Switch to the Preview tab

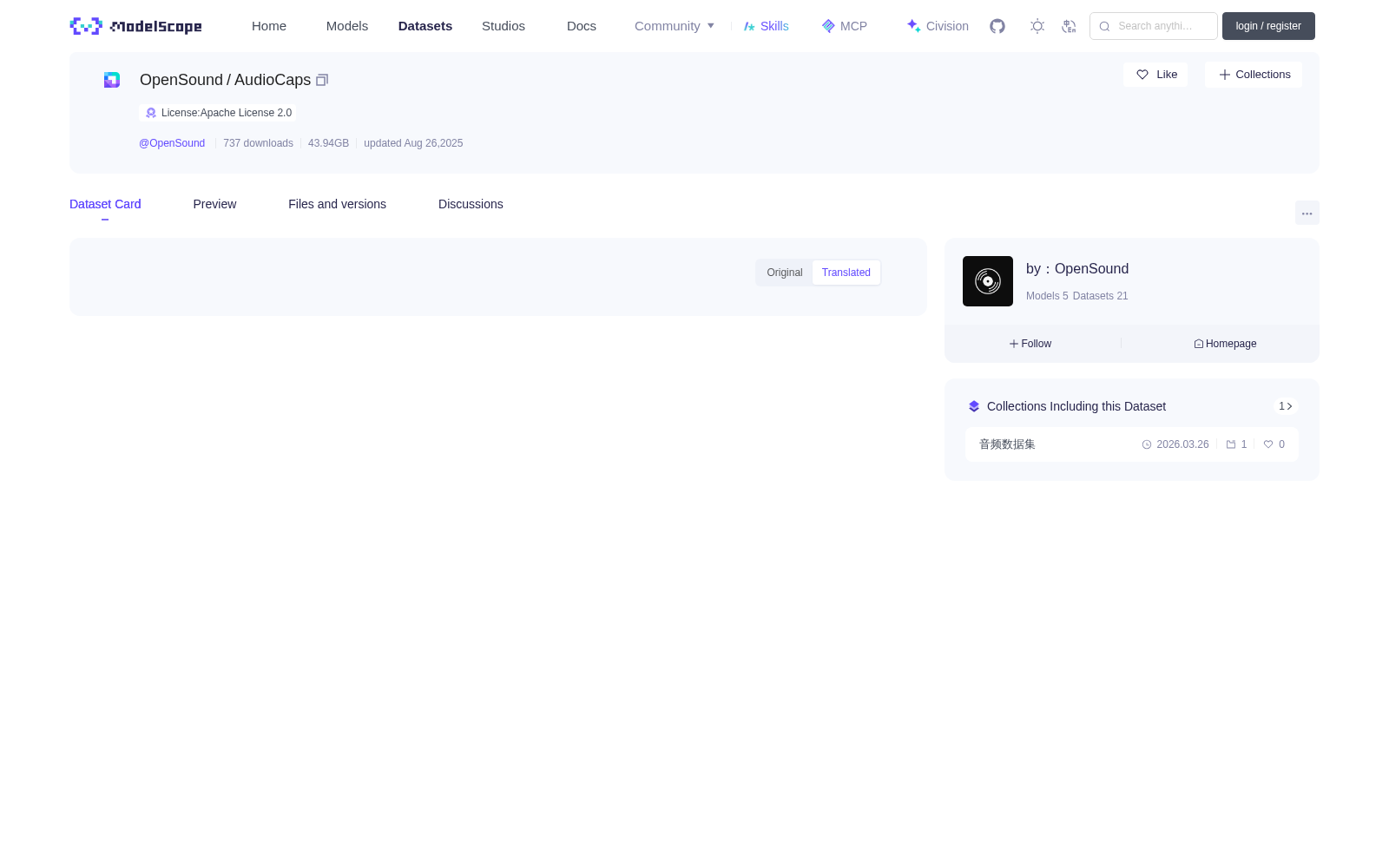coord(214,204)
